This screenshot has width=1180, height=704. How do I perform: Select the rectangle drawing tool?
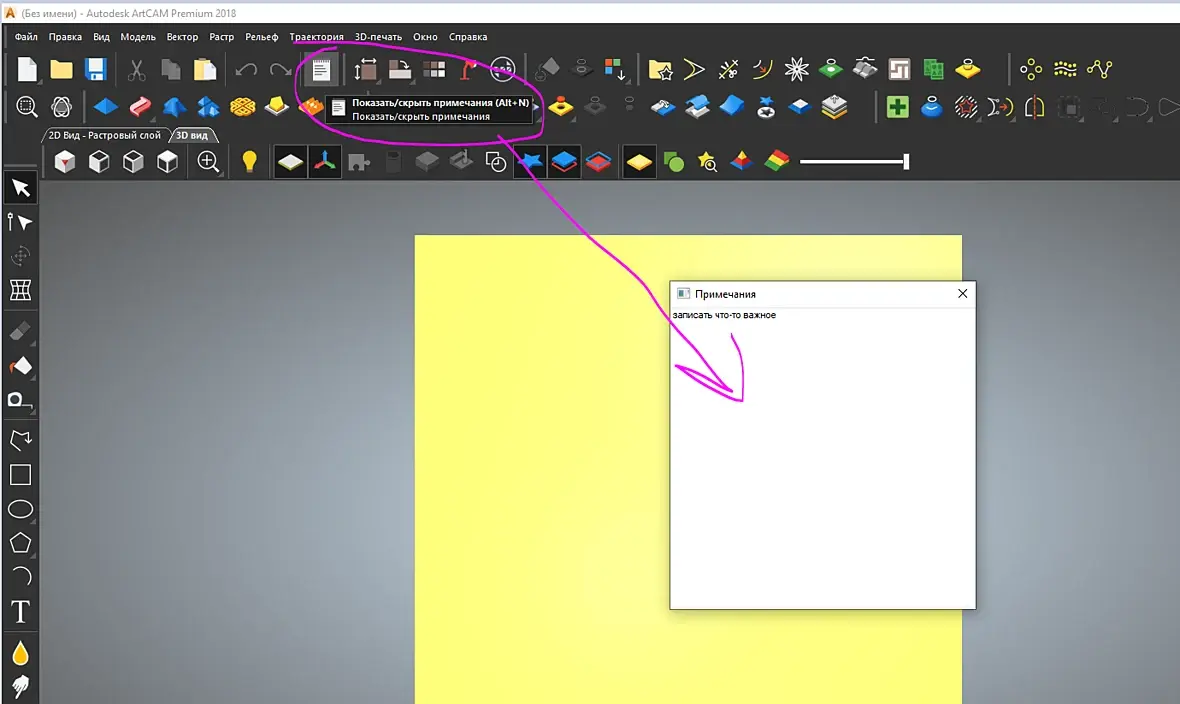(20, 475)
